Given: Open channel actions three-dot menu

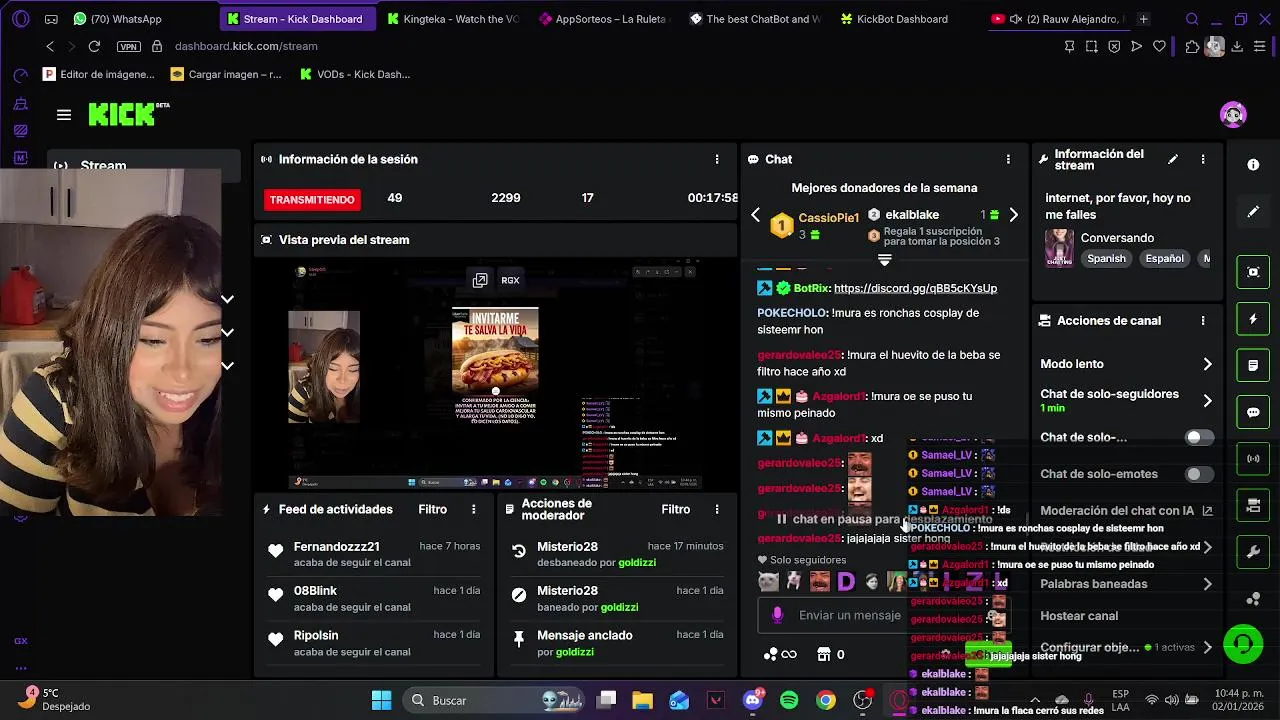Looking at the screenshot, I should [x=1203, y=321].
